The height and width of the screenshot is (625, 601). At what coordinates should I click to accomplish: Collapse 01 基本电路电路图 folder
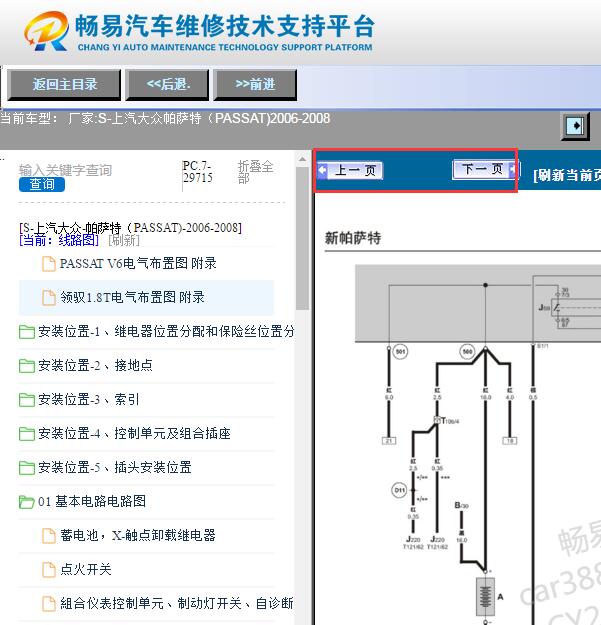pyautogui.click(x=92, y=501)
